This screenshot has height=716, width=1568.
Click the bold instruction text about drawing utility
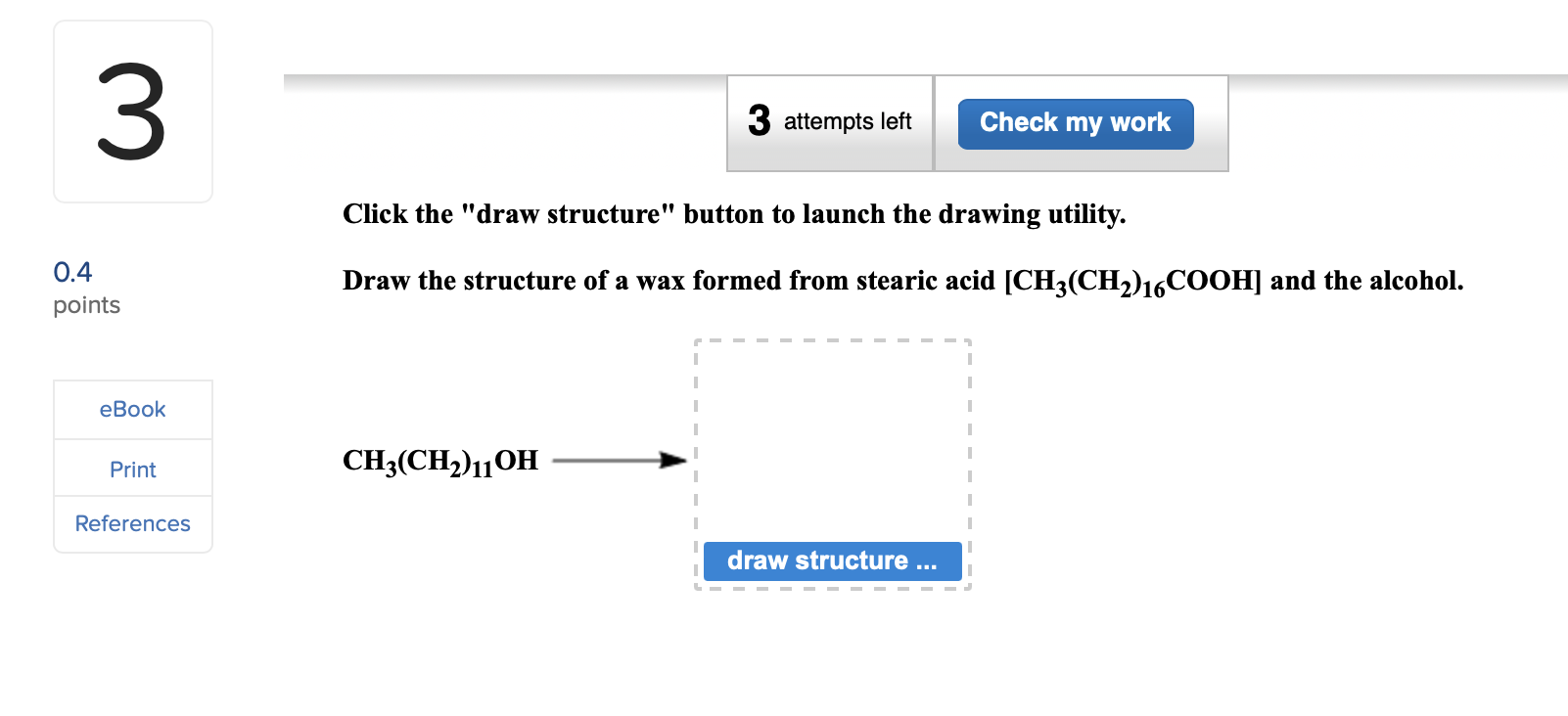click(x=733, y=214)
